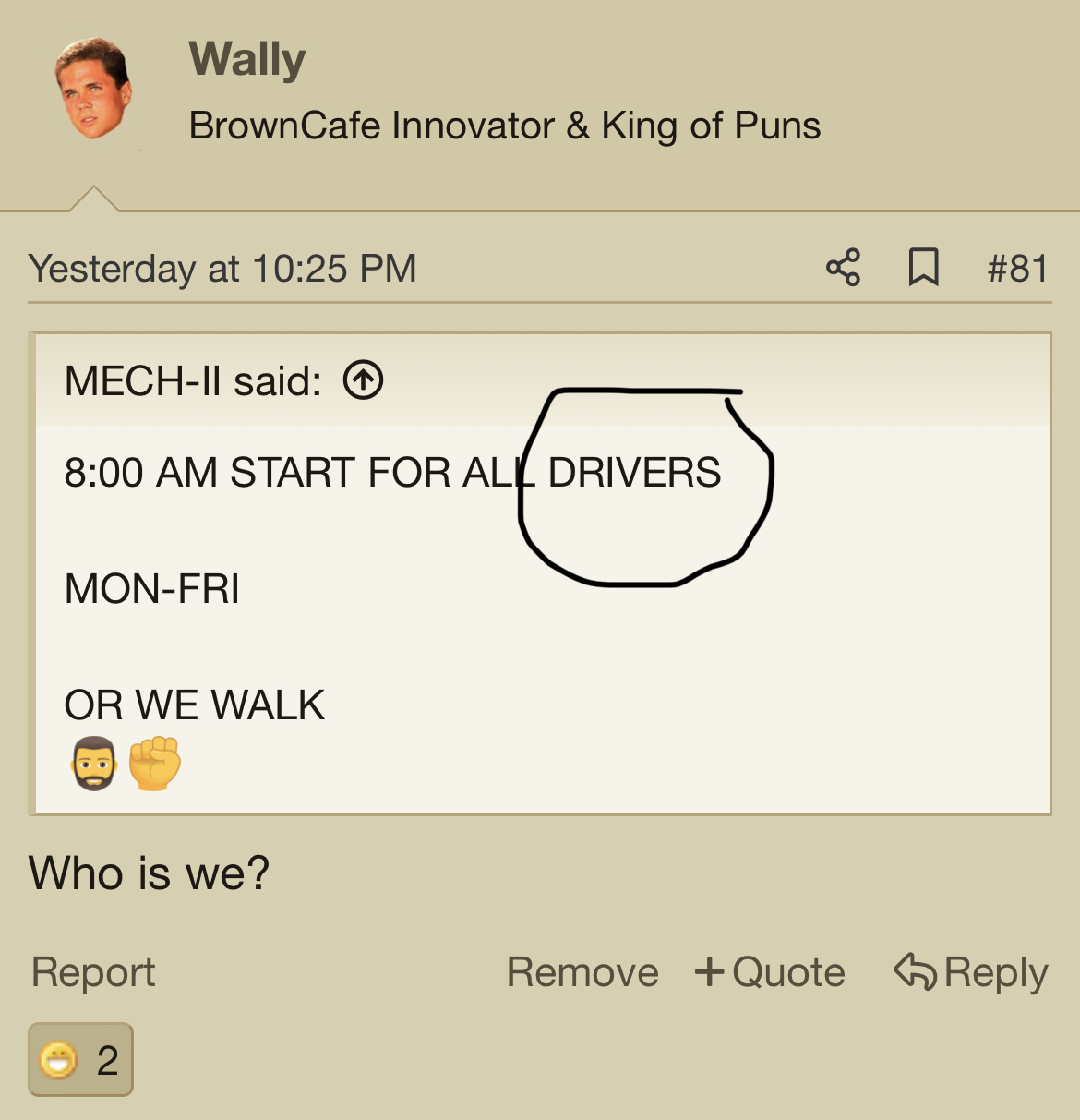Screen dimensions: 1080x1120
Task: Click the bearded man emoji in quote
Action: tap(93, 764)
